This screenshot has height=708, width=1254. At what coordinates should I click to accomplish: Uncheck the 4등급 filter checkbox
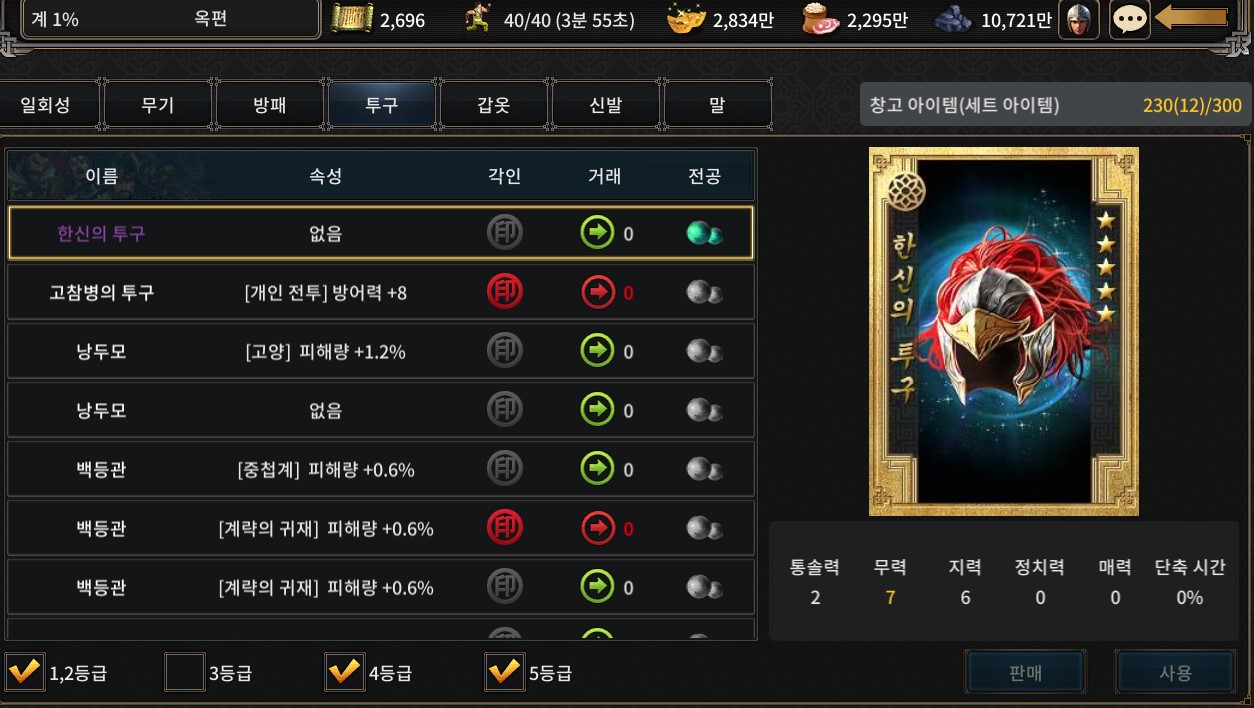point(344,671)
